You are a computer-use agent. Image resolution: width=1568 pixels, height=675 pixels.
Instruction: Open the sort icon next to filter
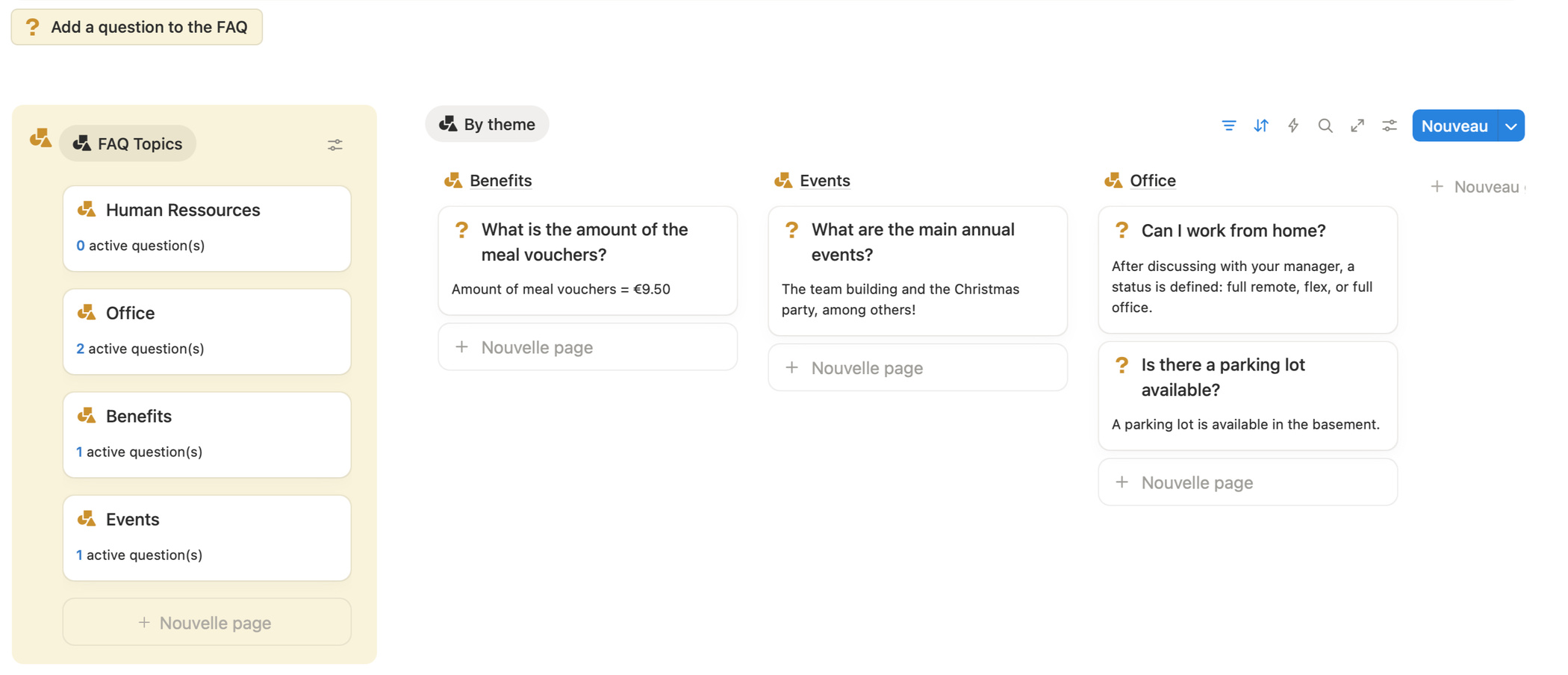click(1261, 125)
